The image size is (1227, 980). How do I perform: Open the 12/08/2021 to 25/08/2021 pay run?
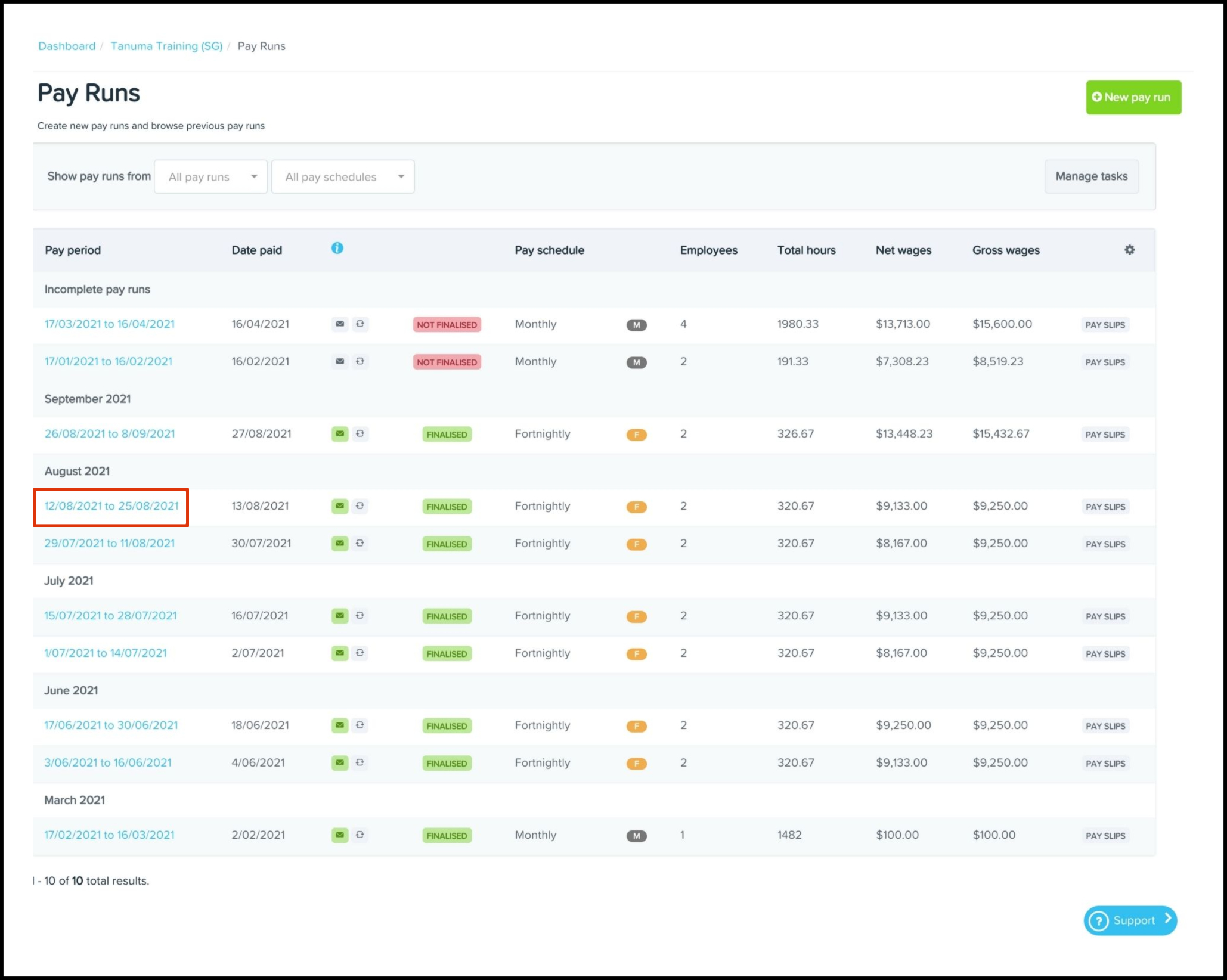click(111, 506)
